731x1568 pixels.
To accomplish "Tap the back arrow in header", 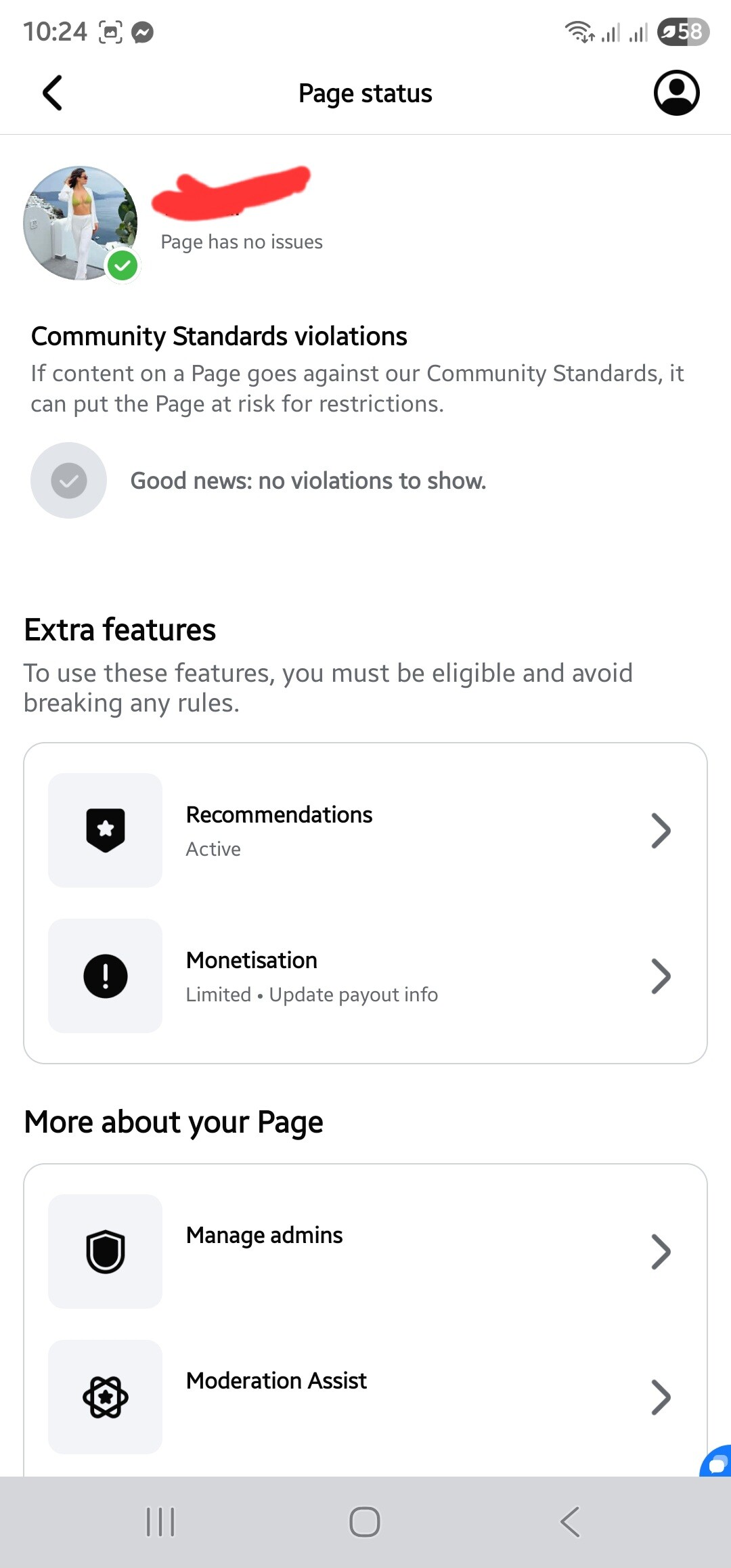I will [52, 93].
